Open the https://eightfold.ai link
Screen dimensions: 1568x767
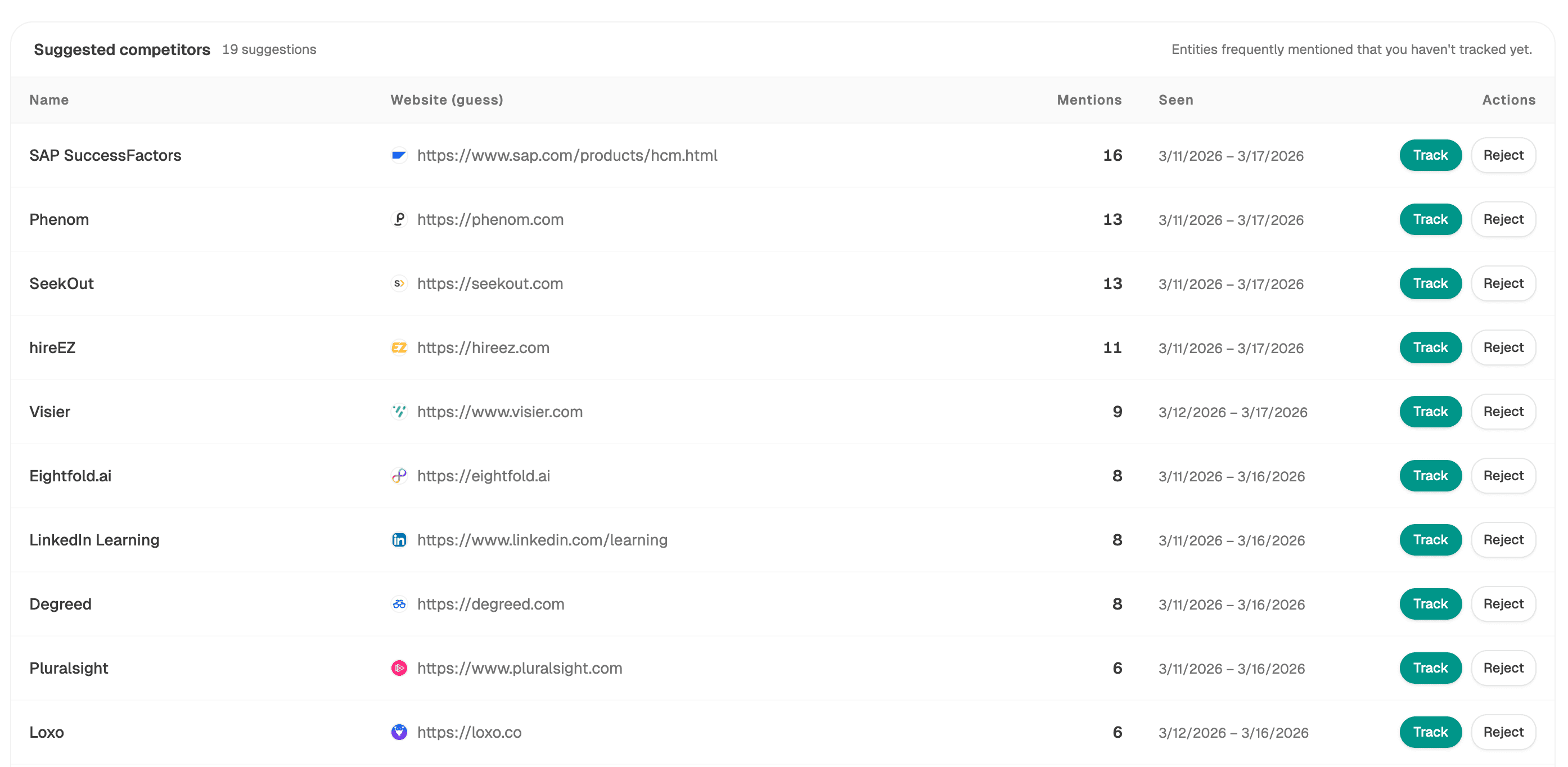point(484,476)
